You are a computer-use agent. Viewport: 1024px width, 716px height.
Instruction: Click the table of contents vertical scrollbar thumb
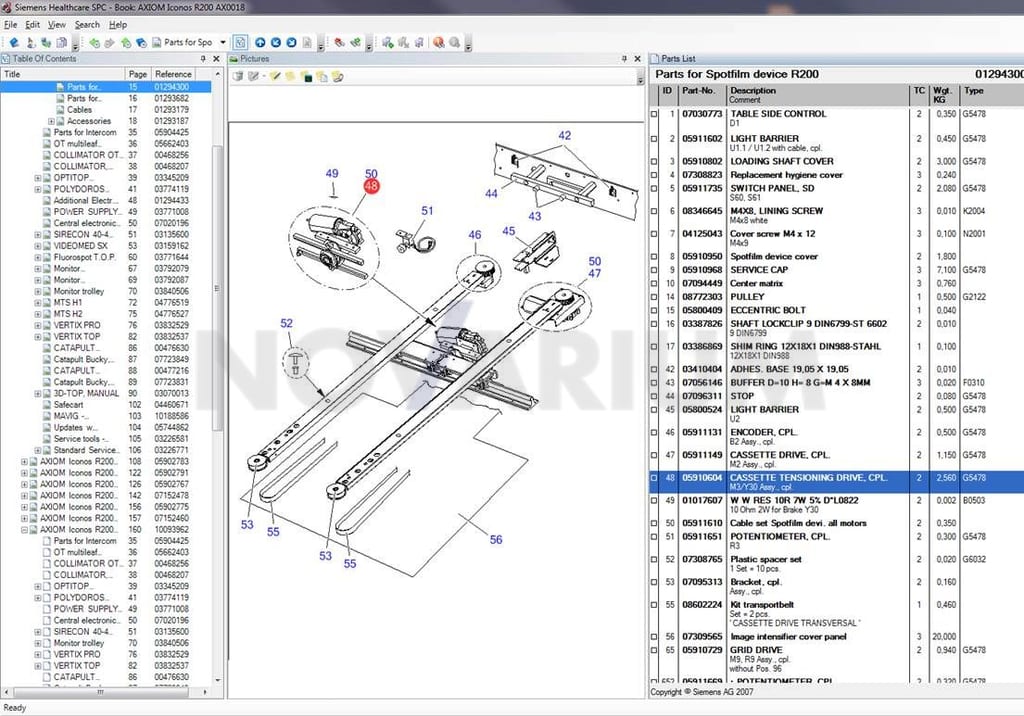click(x=217, y=287)
